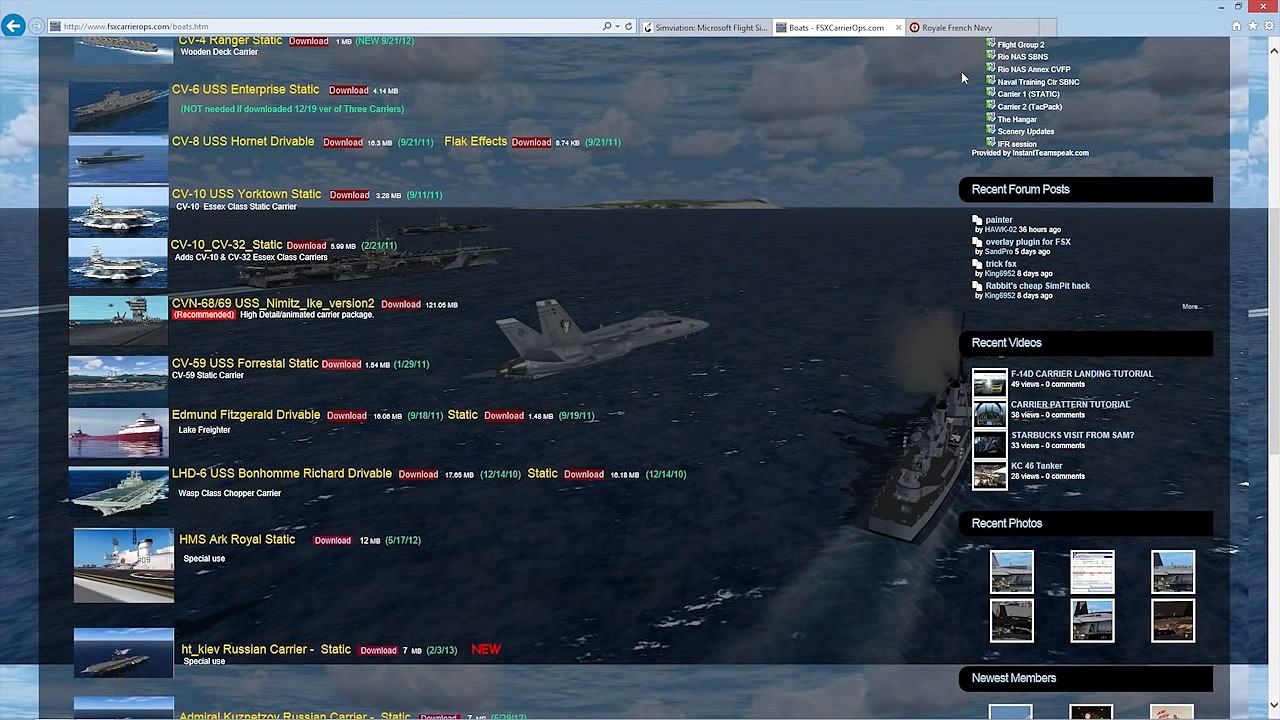
Task: Click the CV-6 USS Enterprise ship thumbnail
Action: [x=118, y=107]
